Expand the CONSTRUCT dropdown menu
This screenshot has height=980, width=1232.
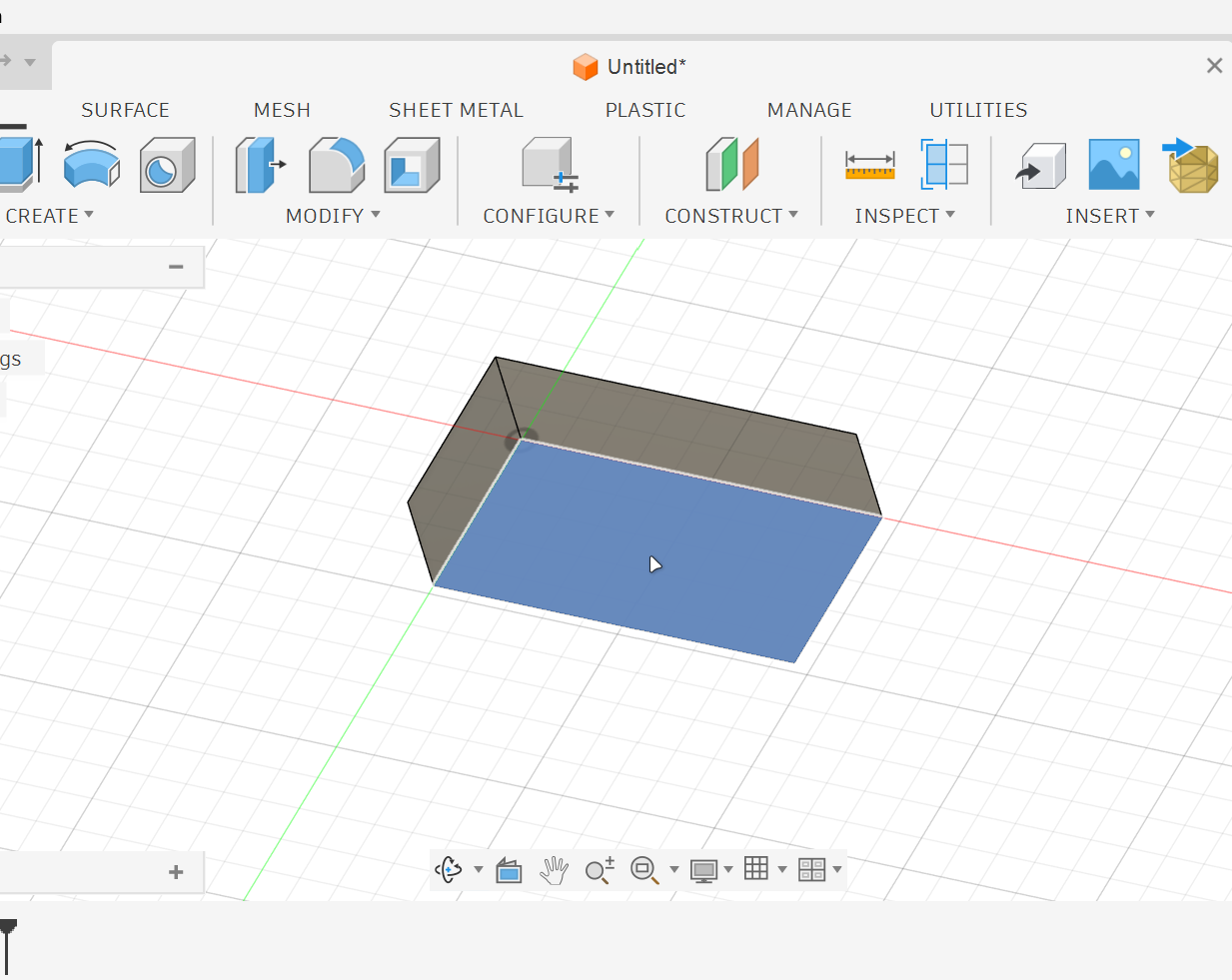(731, 216)
